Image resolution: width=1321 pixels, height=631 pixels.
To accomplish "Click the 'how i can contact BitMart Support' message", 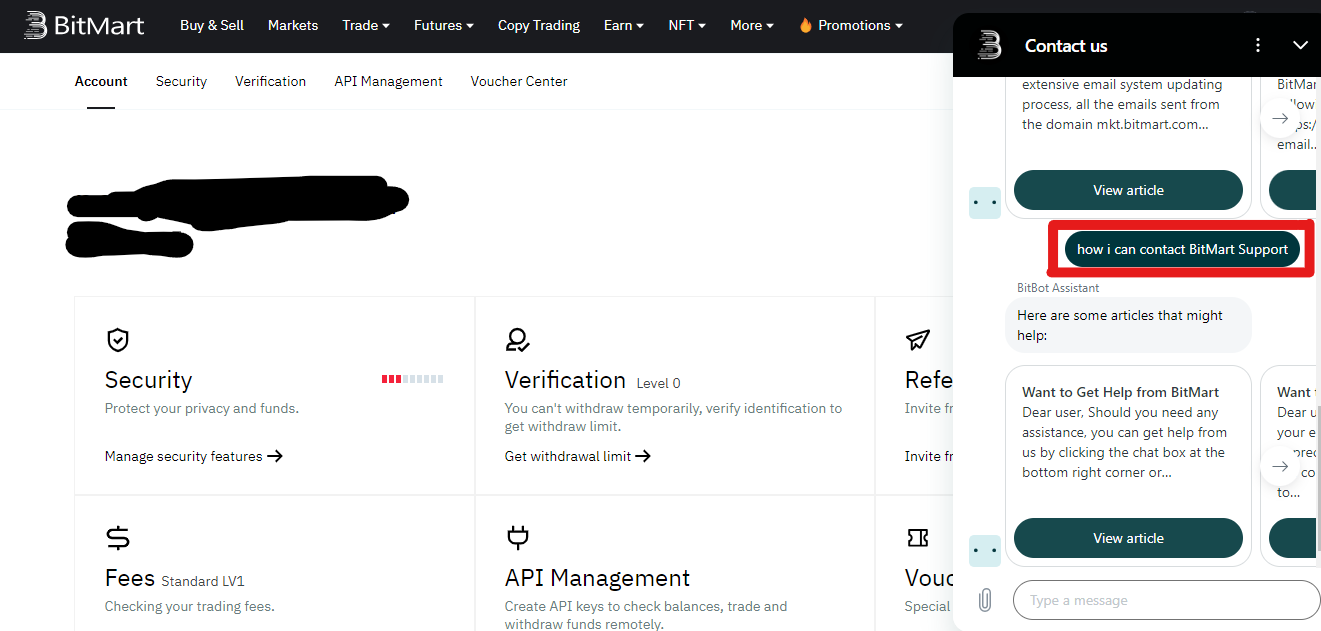I will point(1182,249).
